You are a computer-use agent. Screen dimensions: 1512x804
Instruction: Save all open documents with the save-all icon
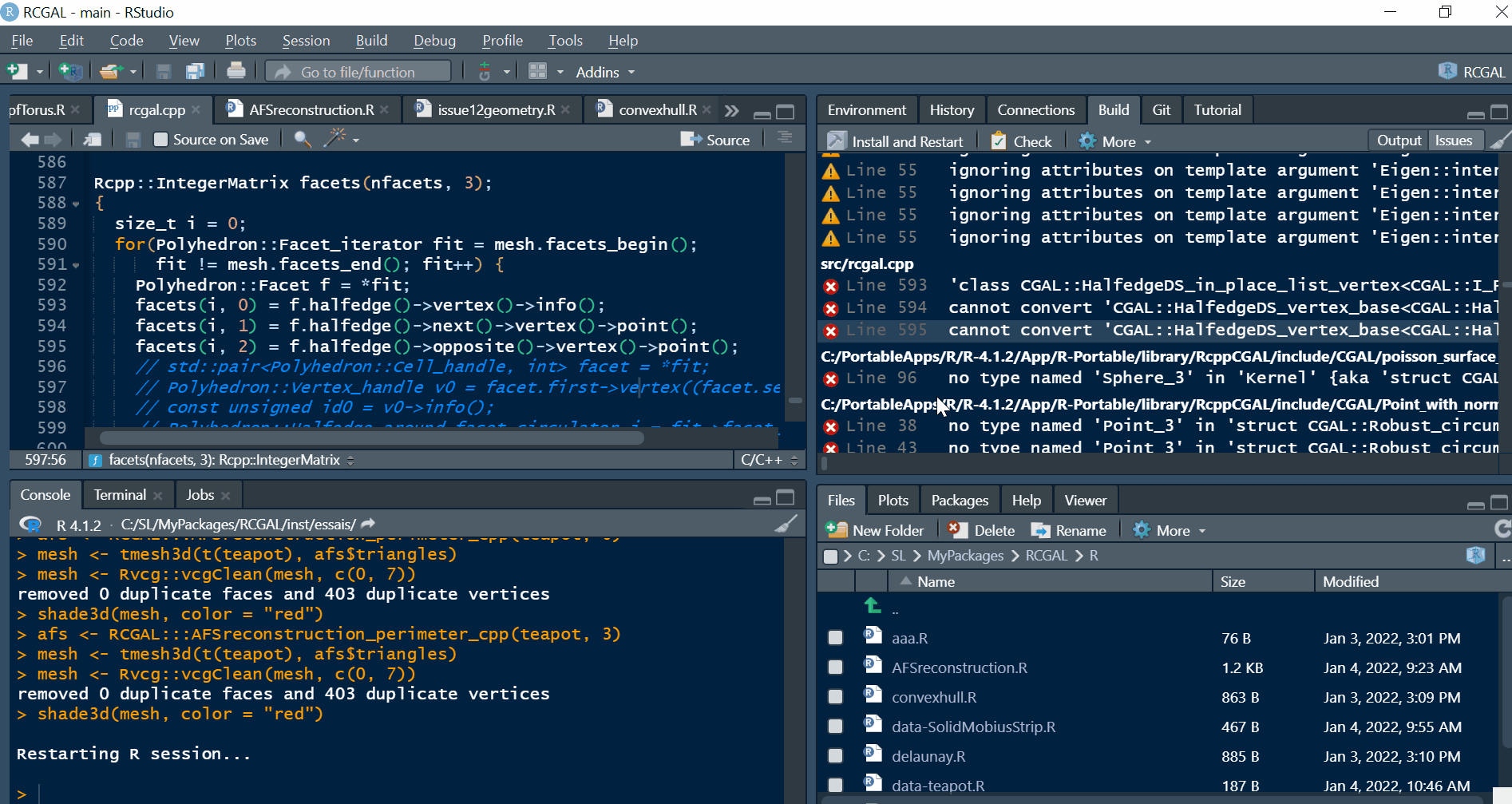[x=196, y=71]
